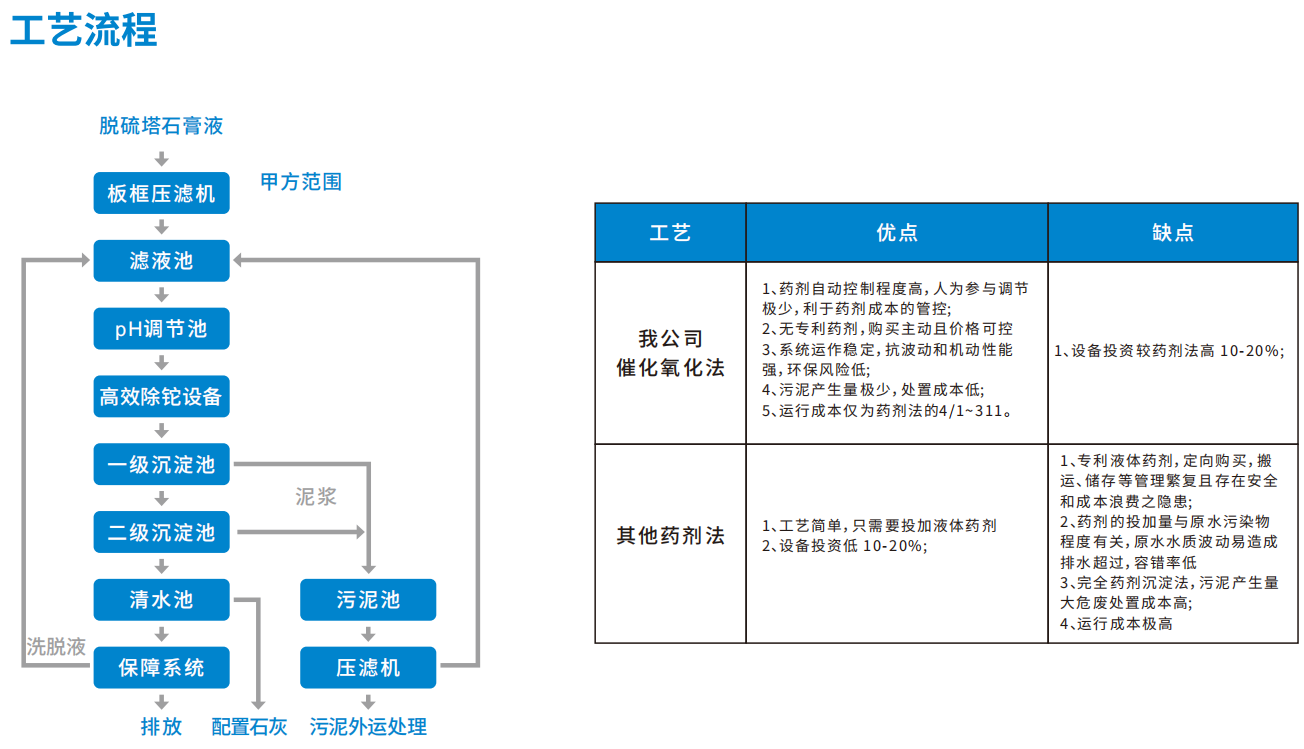Select the 保障系统 box
Screen dimensions: 1304x749
point(161,667)
